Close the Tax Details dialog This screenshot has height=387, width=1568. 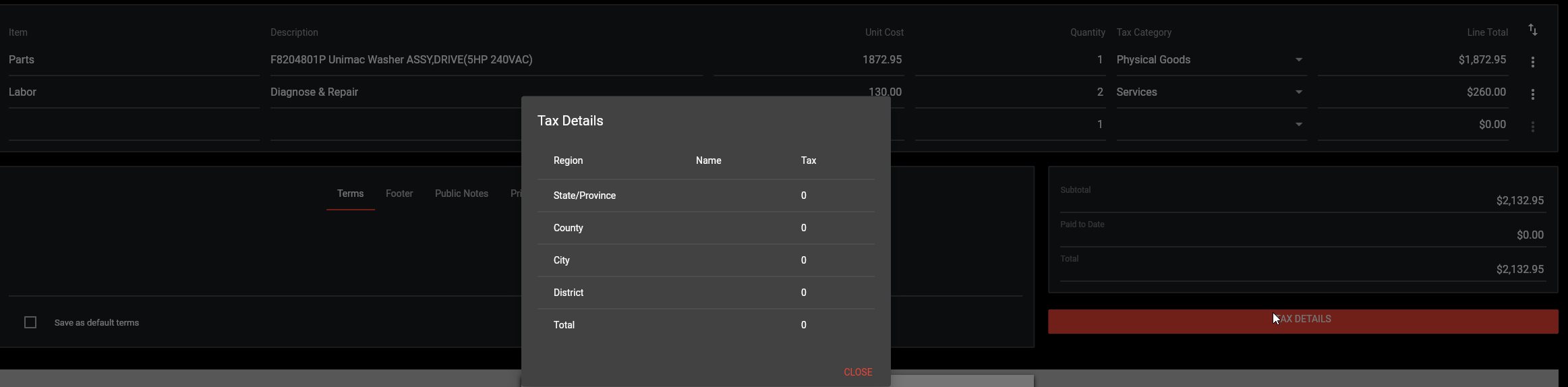858,372
